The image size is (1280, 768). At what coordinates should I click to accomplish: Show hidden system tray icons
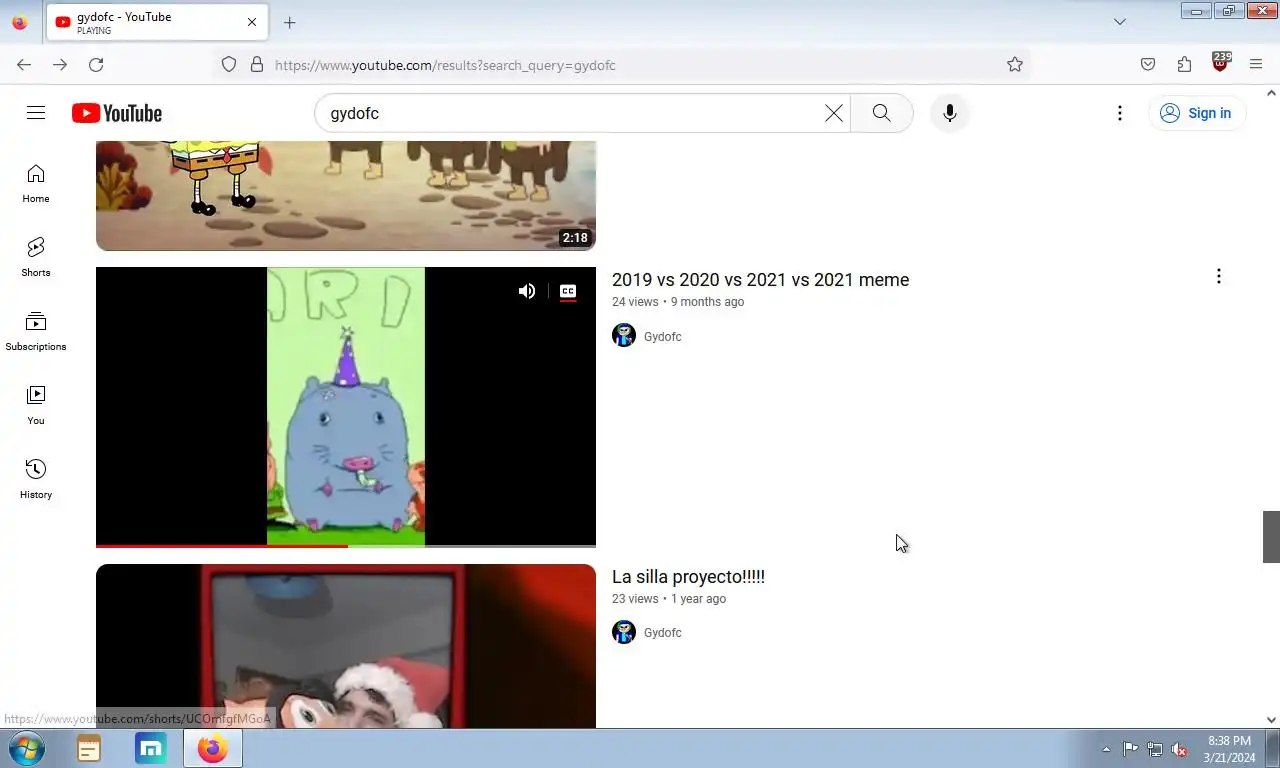(1106, 750)
